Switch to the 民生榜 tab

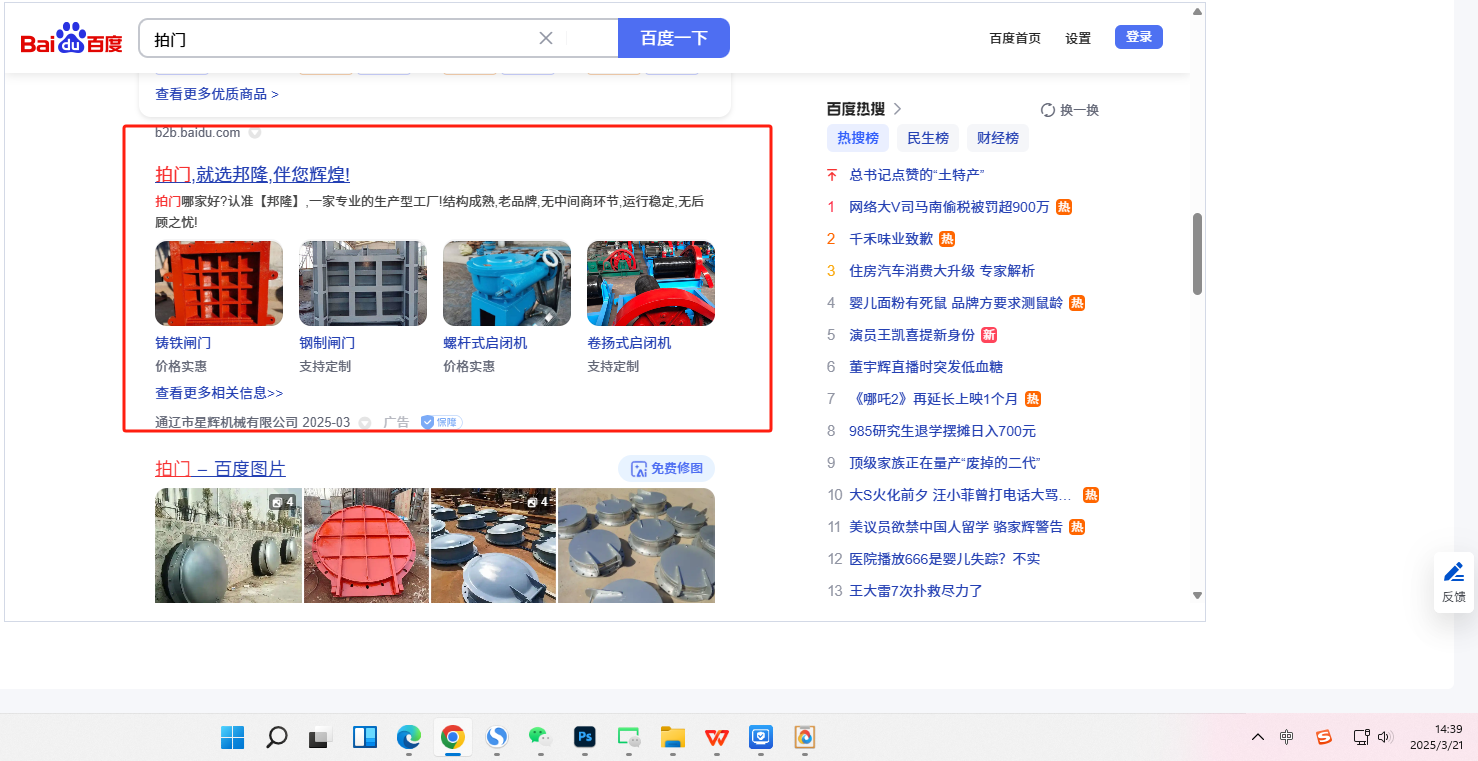[928, 138]
